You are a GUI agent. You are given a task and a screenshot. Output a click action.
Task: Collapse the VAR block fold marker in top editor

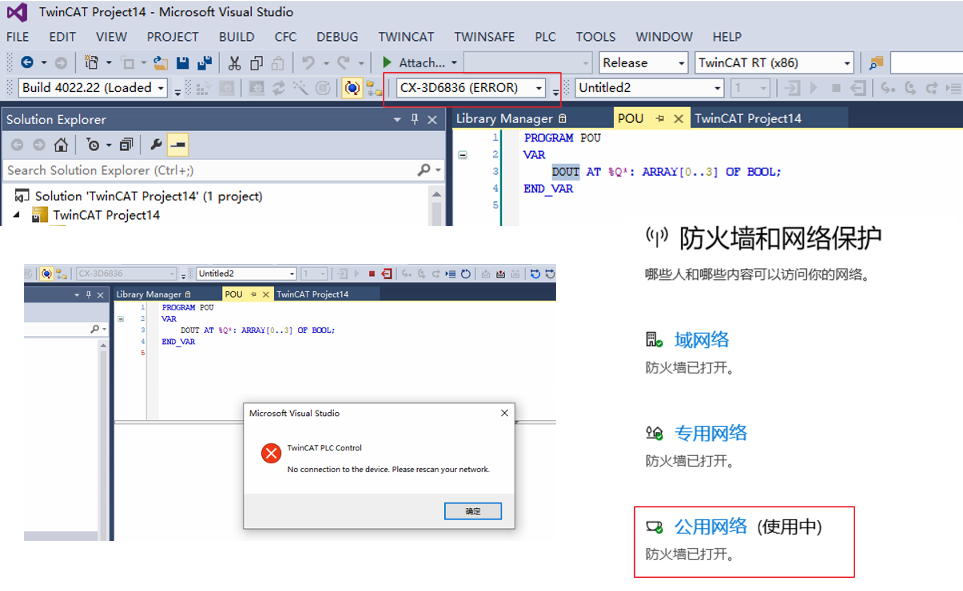(x=462, y=155)
